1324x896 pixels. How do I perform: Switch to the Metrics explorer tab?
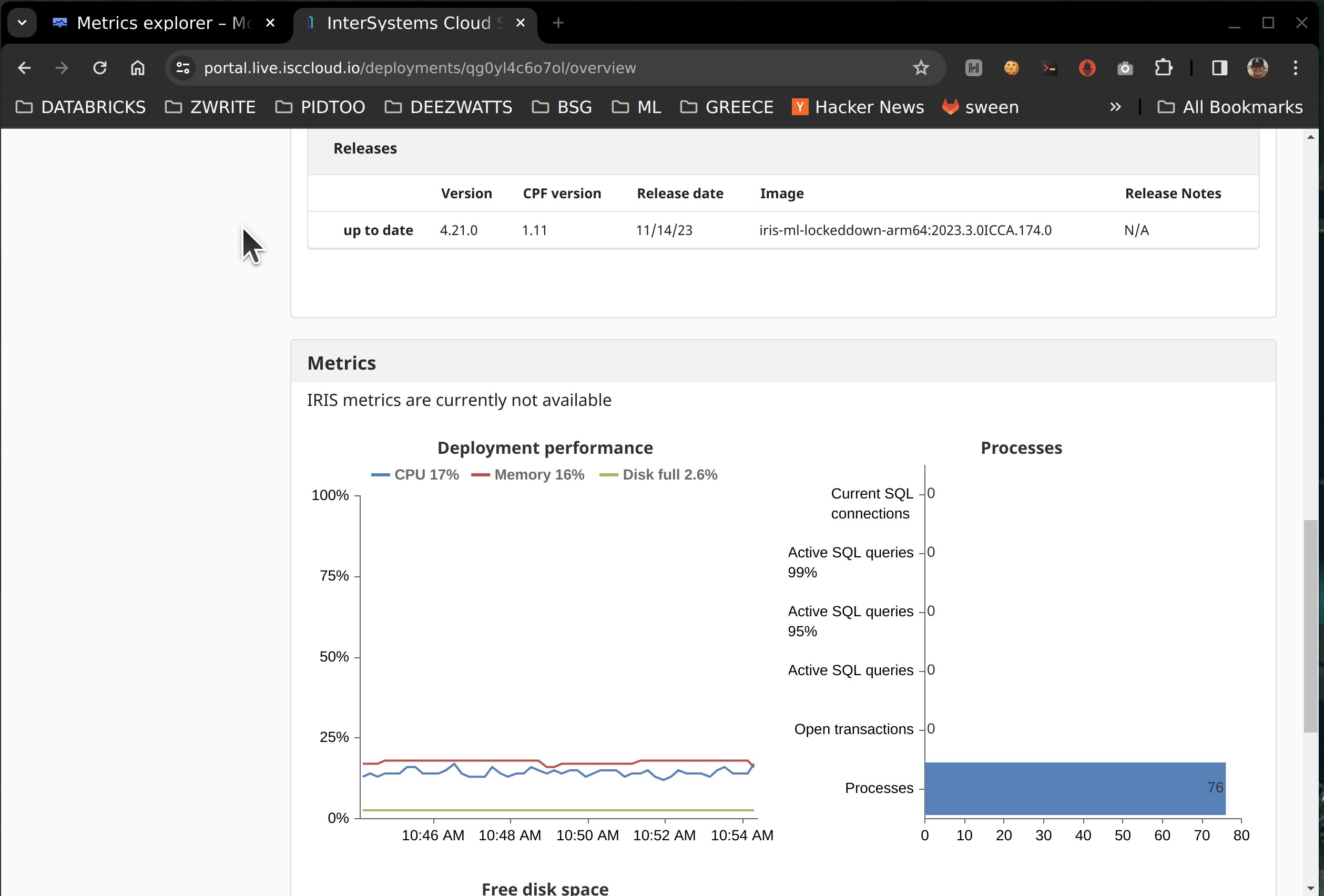[x=154, y=23]
